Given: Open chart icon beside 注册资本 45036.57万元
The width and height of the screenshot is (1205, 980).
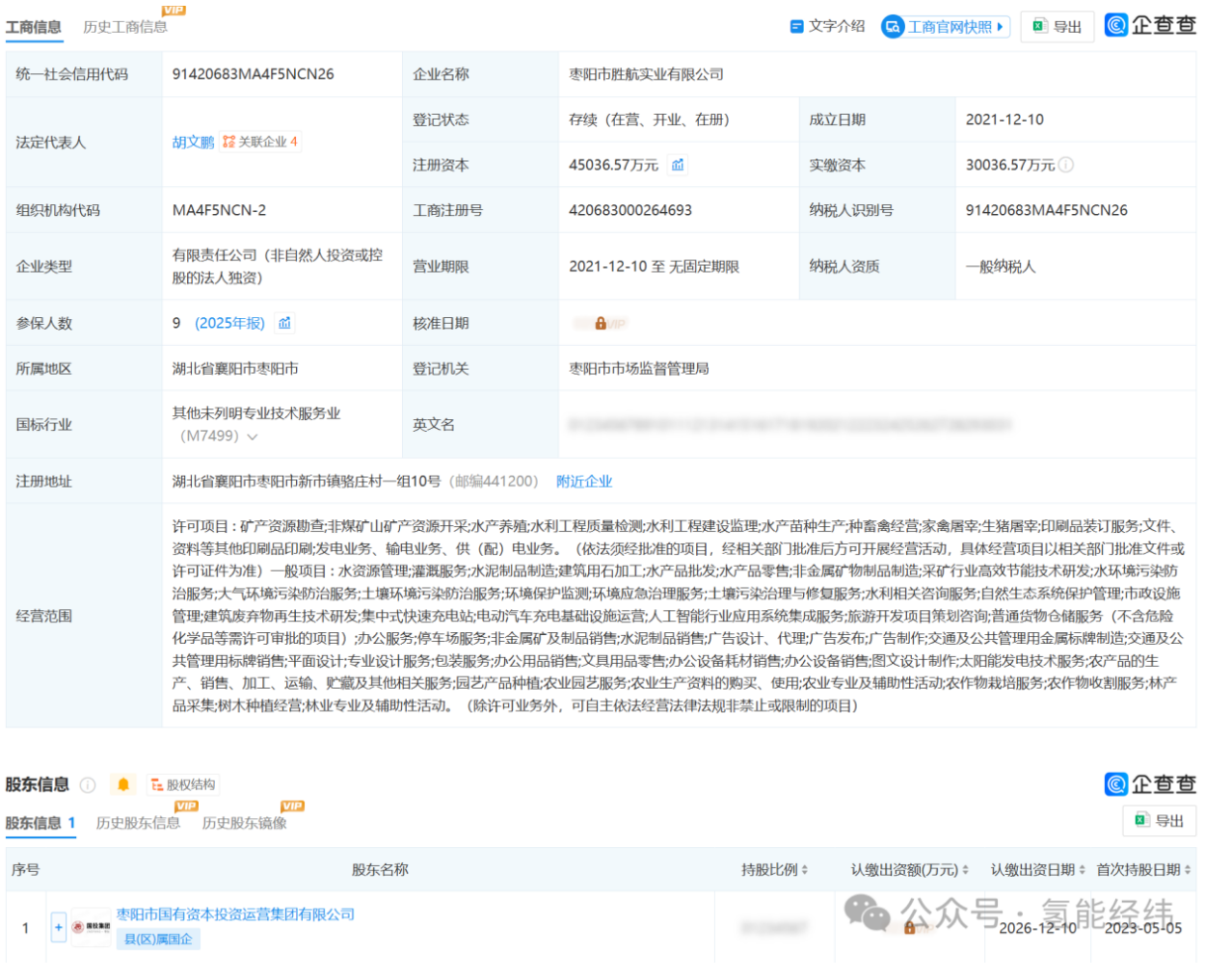Looking at the screenshot, I should (x=678, y=165).
